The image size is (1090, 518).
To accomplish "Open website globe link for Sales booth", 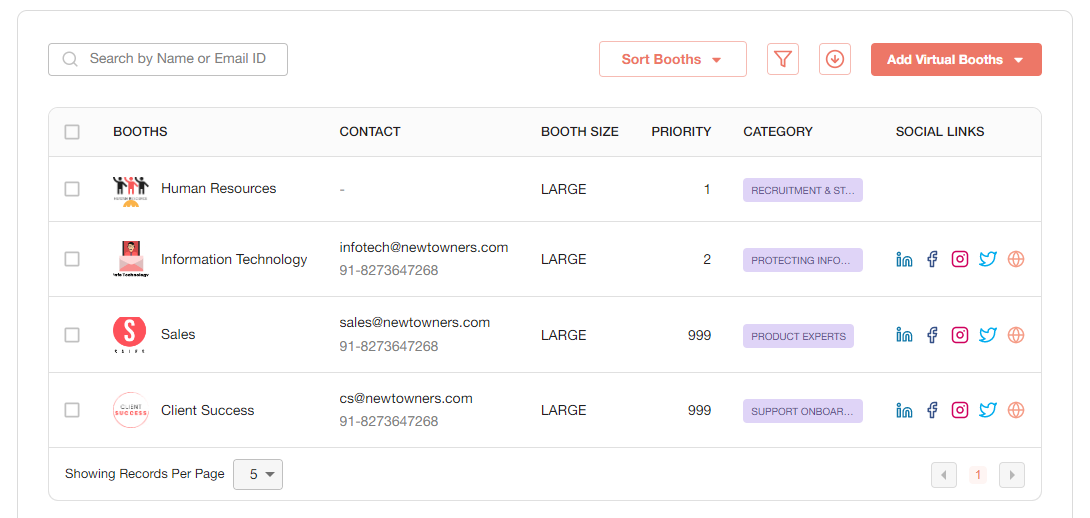I will point(1016,335).
